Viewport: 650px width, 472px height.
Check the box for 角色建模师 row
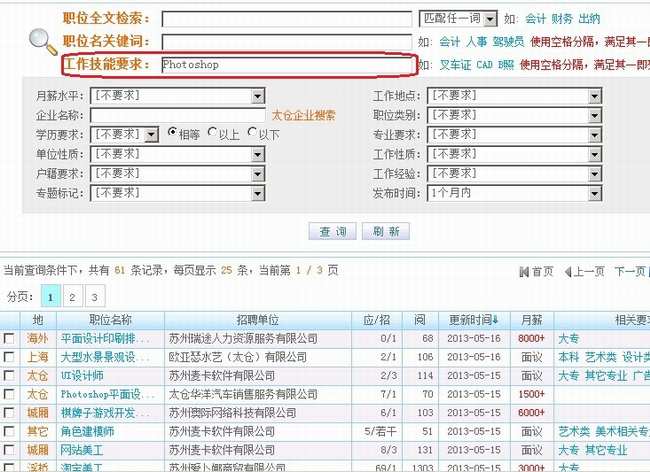coord(9,431)
